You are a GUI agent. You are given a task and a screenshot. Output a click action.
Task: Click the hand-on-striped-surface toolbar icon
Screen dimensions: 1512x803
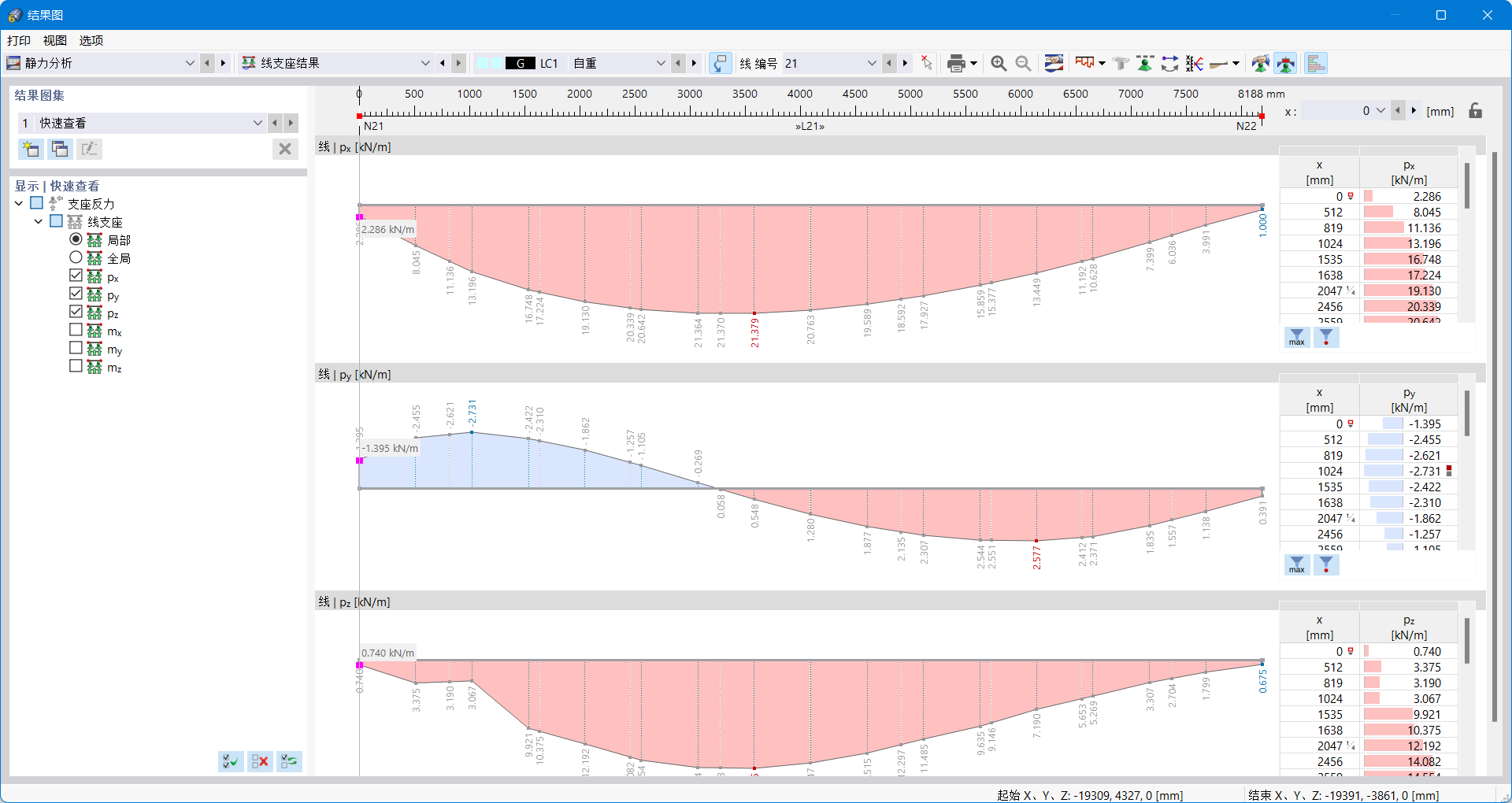click(x=1054, y=64)
